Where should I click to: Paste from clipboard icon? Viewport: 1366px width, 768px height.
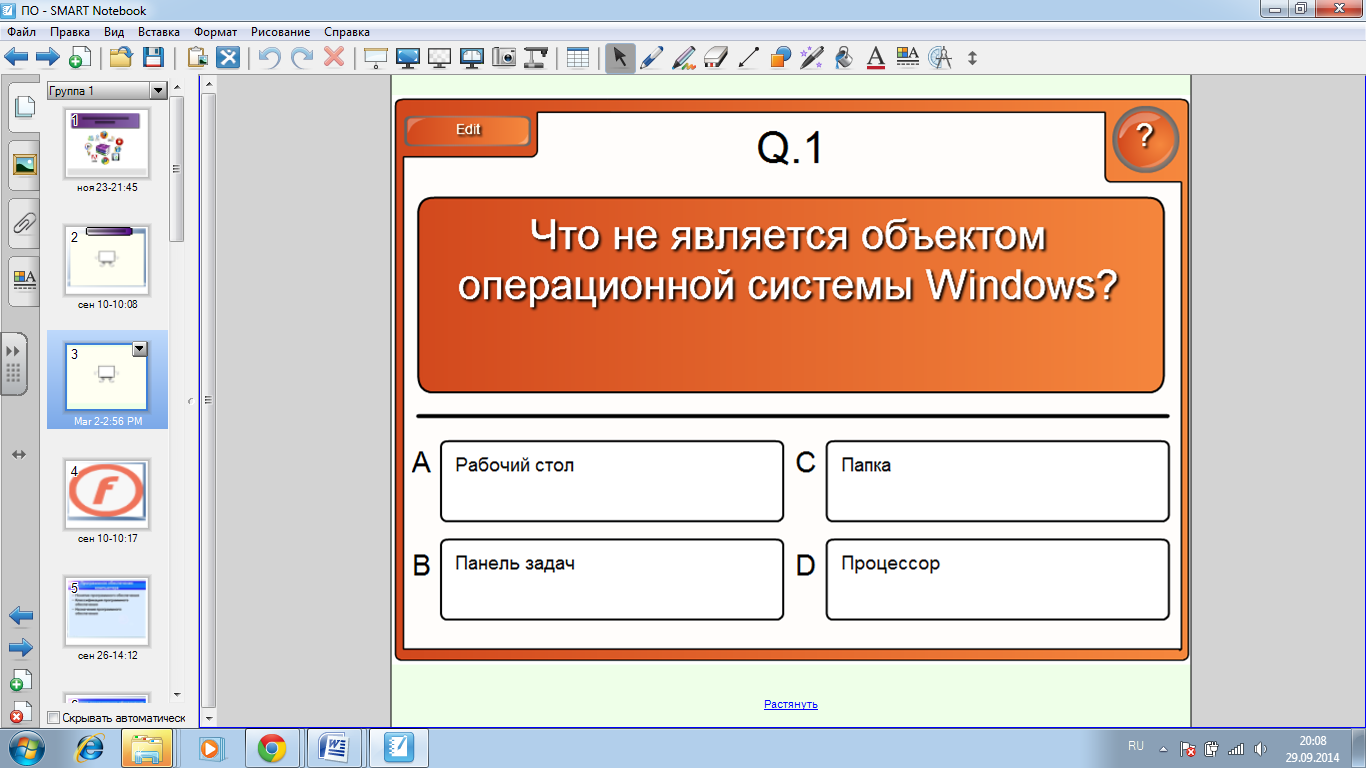(197, 57)
